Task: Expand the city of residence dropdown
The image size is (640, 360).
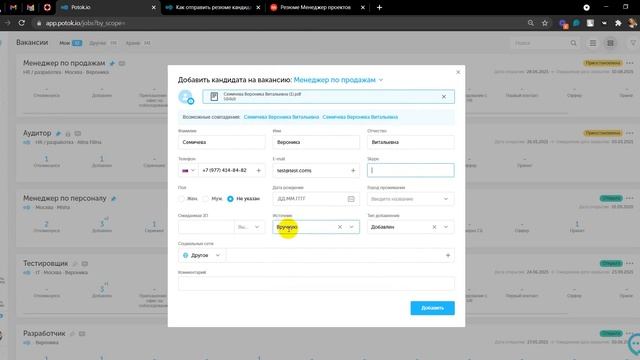Action: tap(446, 199)
